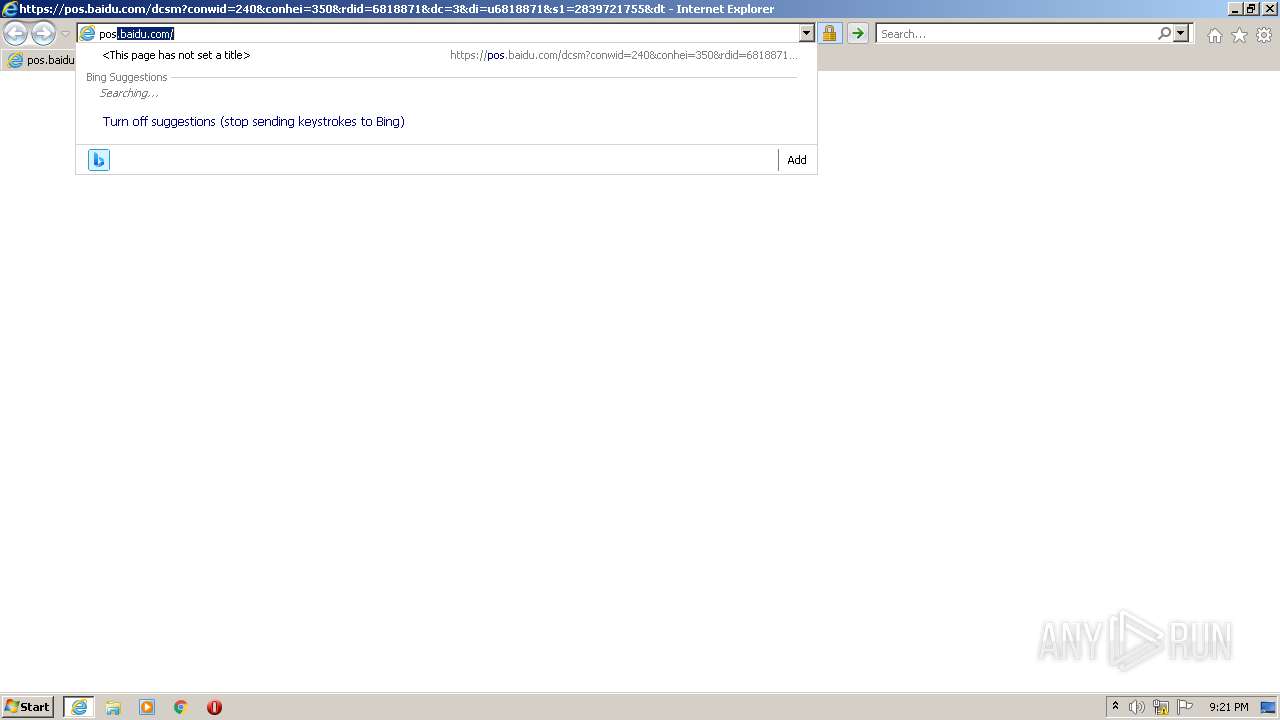
Task: Open the File Explorer folder taskbar icon
Action: [x=113, y=707]
